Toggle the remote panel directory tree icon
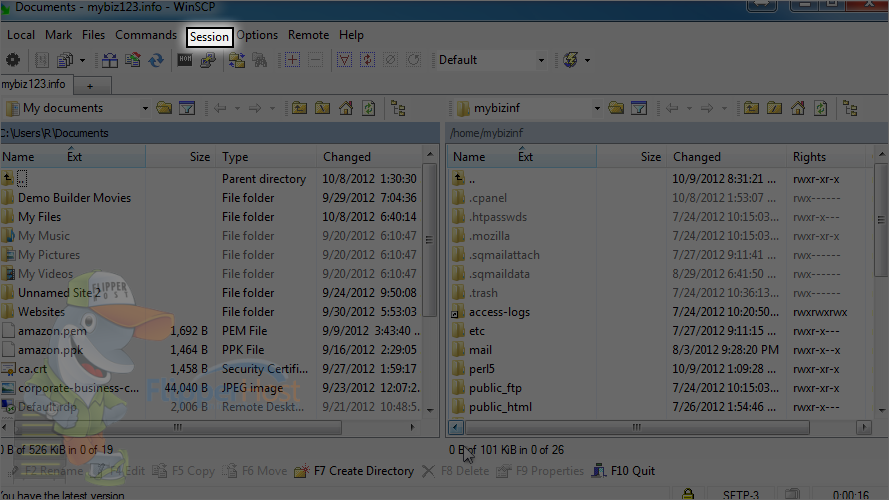This screenshot has width=889, height=500. [850, 108]
